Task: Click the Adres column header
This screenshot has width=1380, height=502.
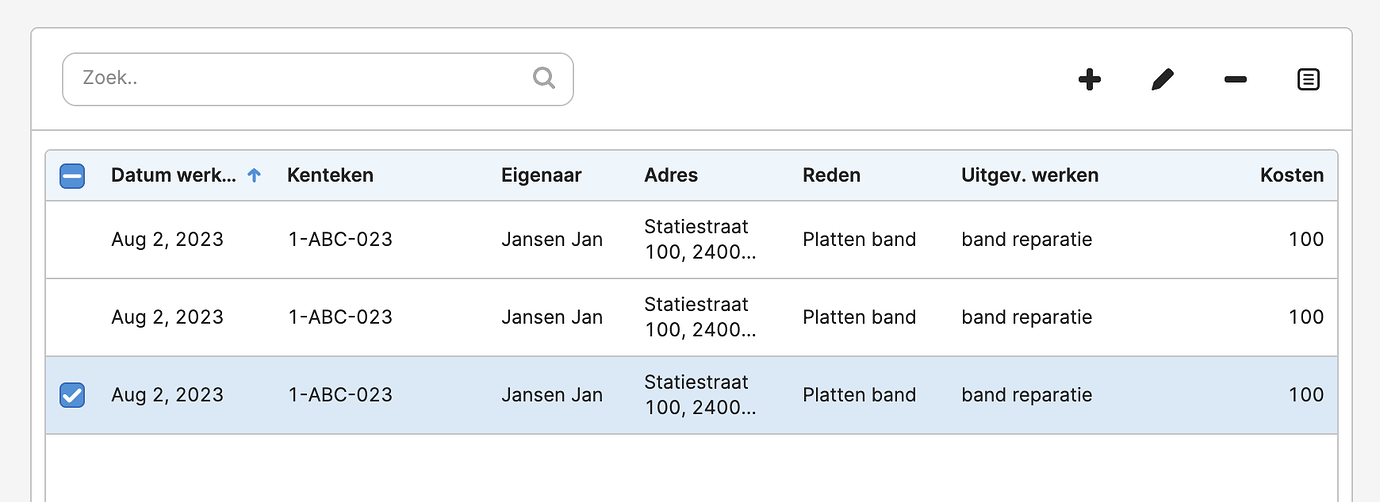Action: 671,176
